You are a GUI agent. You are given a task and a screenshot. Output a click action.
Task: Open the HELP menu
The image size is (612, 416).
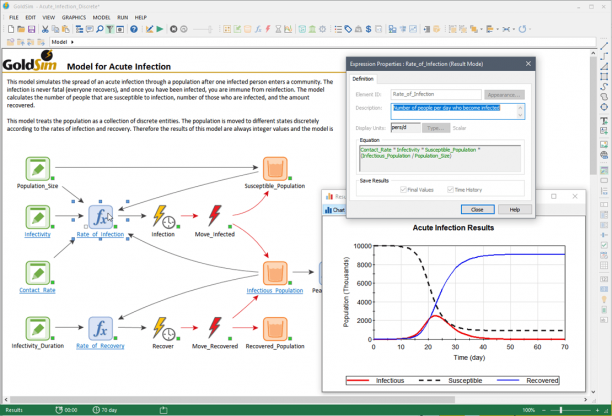[141, 18]
